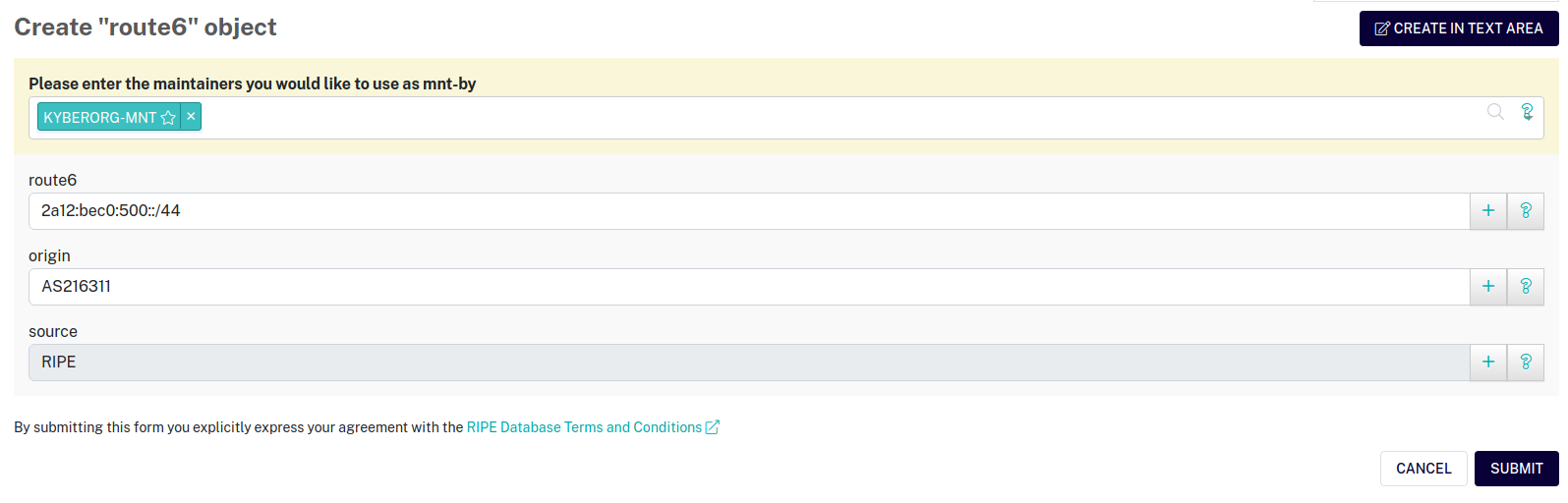Focus the origin AS number field
The image size is (1568, 503).
tap(747, 287)
